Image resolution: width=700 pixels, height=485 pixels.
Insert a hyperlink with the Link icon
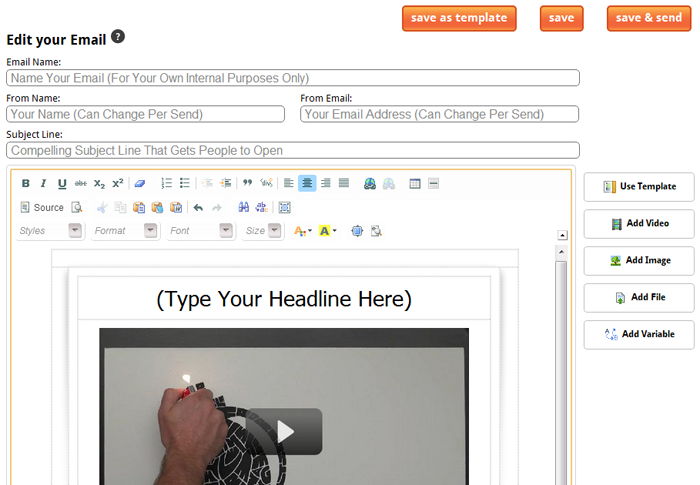point(370,184)
